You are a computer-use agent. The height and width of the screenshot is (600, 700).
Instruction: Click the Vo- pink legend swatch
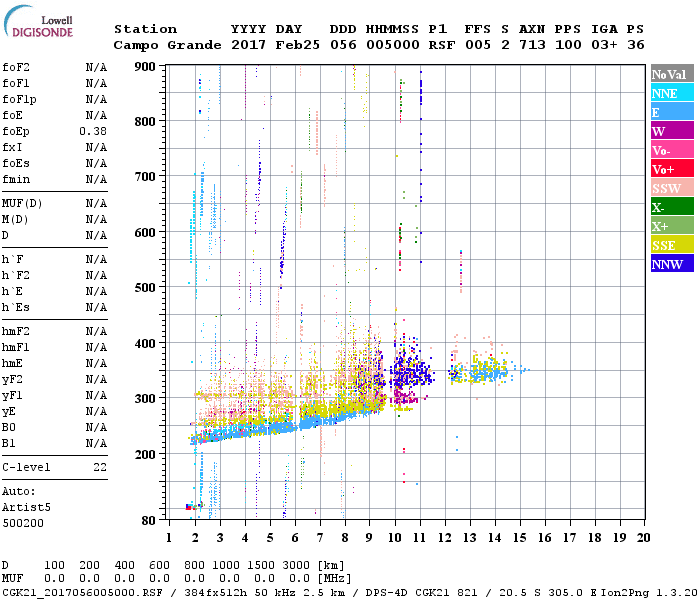671,150
